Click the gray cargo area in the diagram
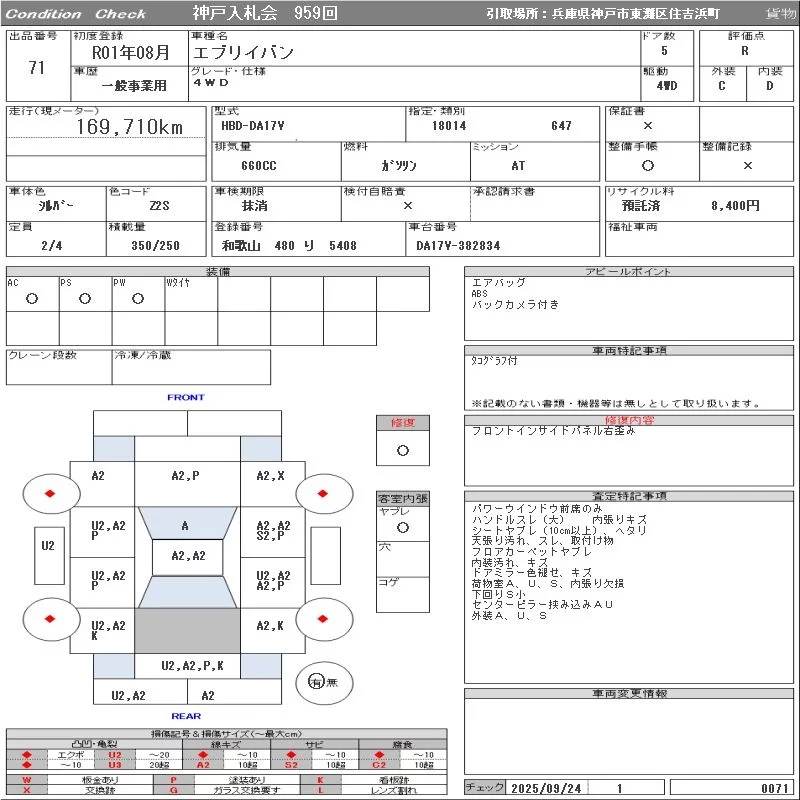The image size is (800, 800). click(187, 631)
